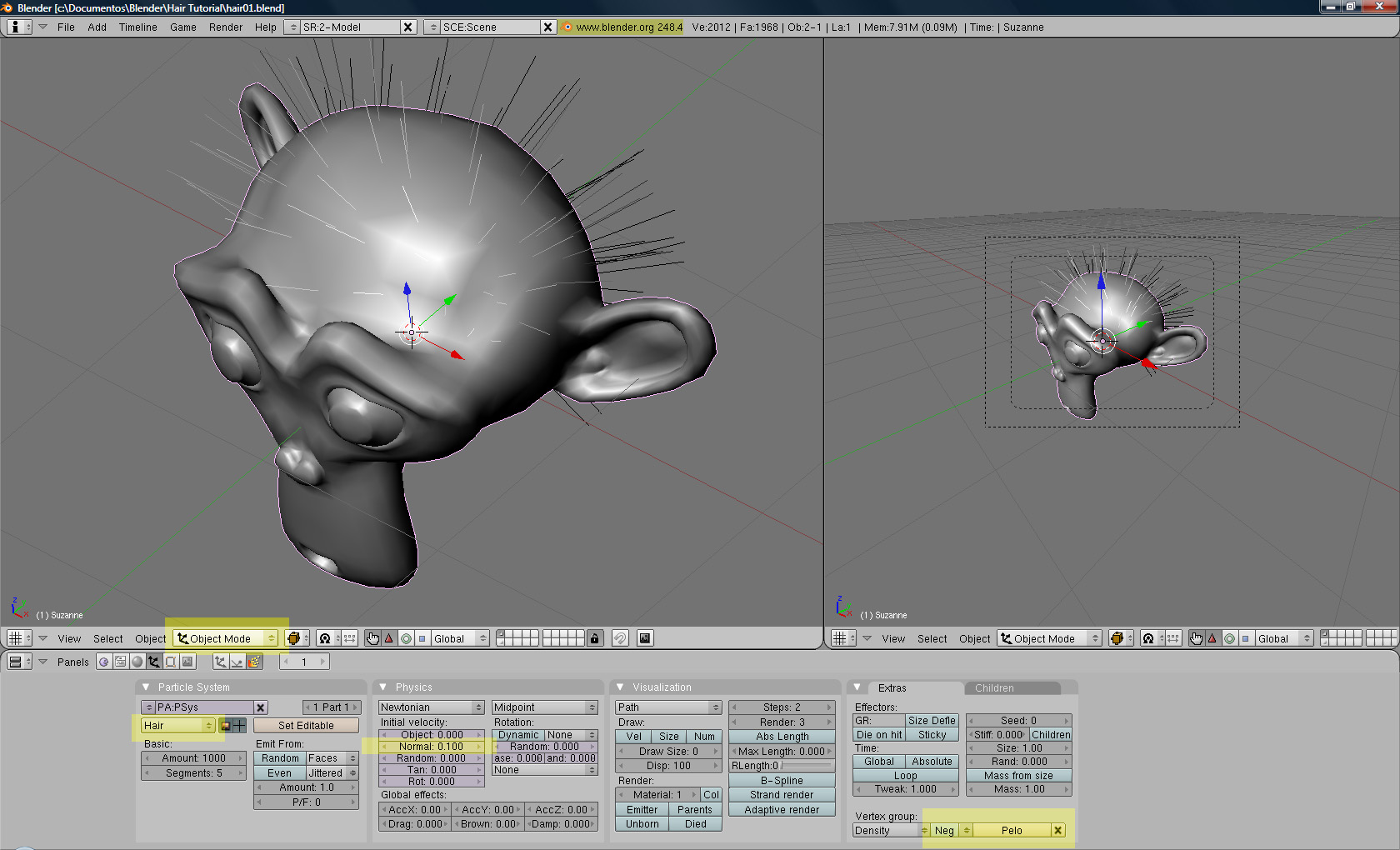Click the Abs Length button
This screenshot has width=1400, height=850.
(782, 737)
